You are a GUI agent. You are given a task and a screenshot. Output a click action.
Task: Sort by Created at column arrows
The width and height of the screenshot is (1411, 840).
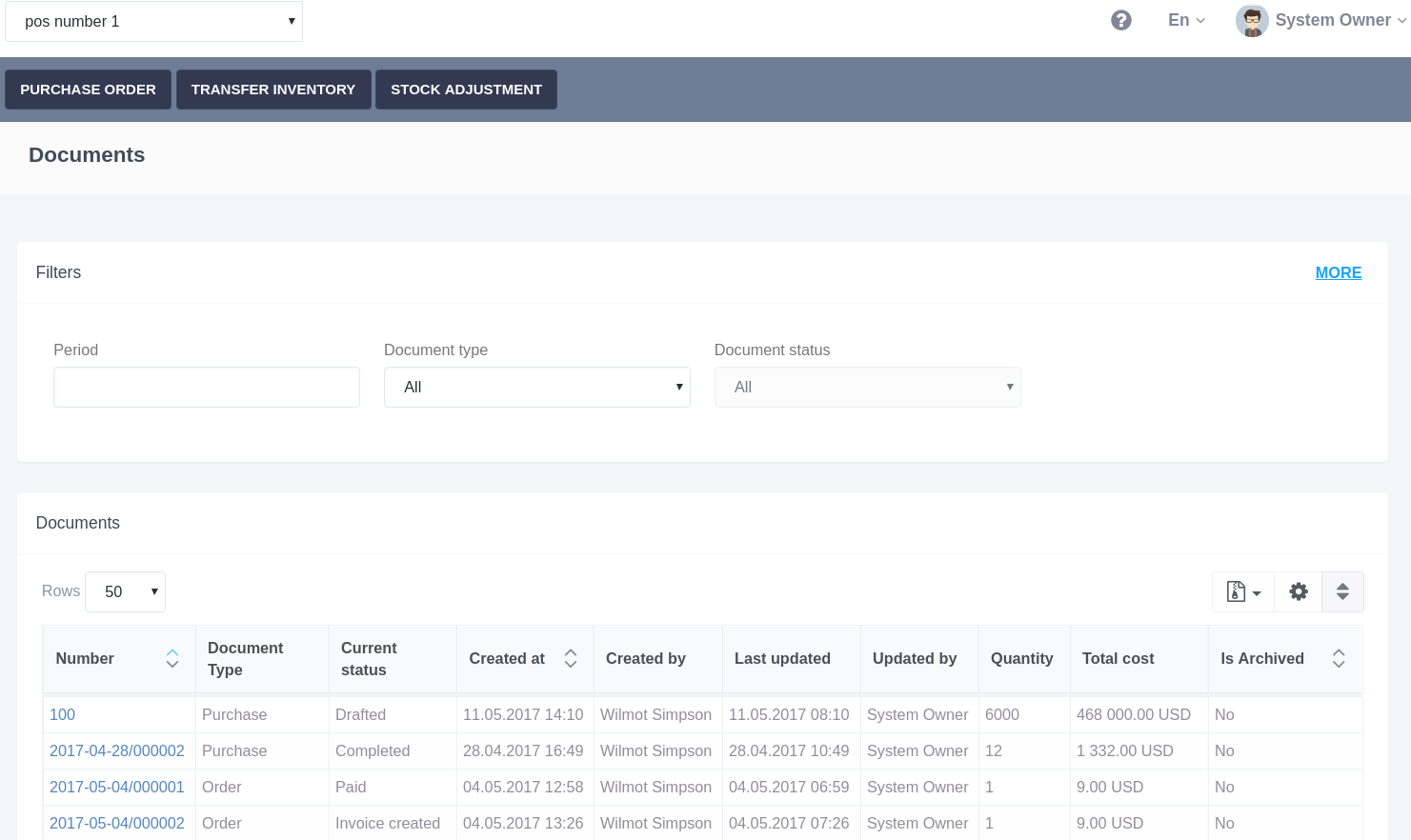coord(571,658)
